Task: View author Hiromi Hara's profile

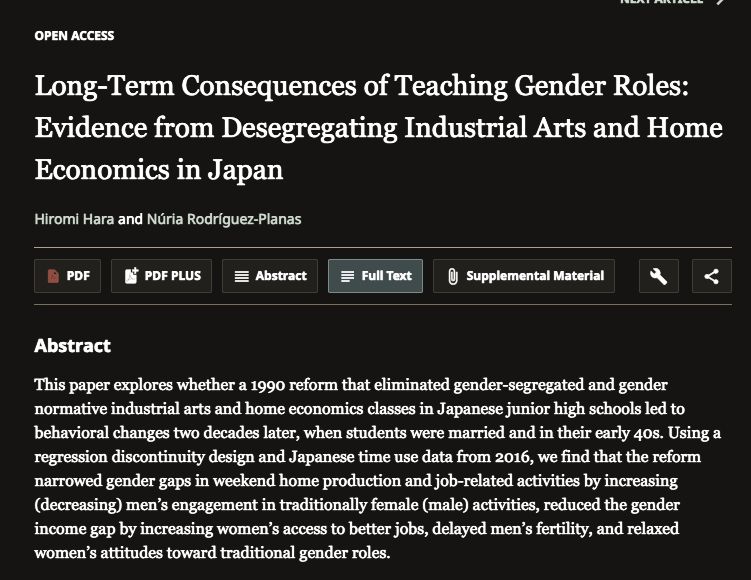Action: tap(74, 219)
